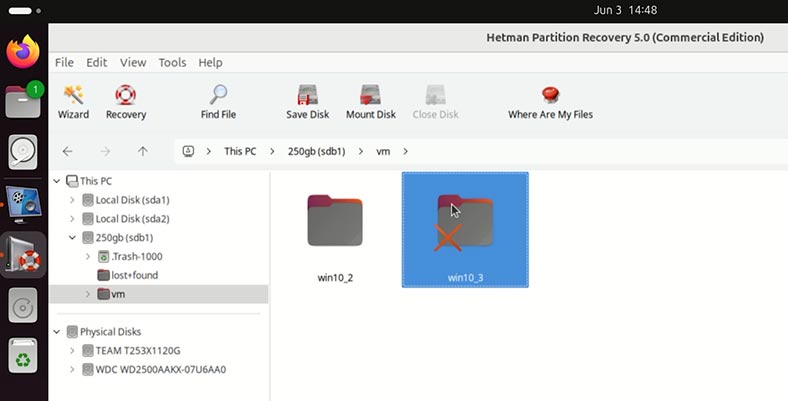This screenshot has width=788, height=401.
Task: Open dropdown arrow after This PC in path
Action: pos(272,151)
